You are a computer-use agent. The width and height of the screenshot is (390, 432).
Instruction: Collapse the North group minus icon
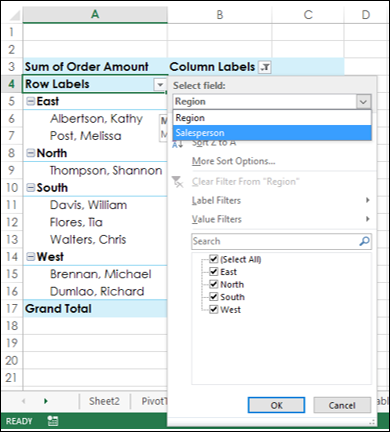30,153
